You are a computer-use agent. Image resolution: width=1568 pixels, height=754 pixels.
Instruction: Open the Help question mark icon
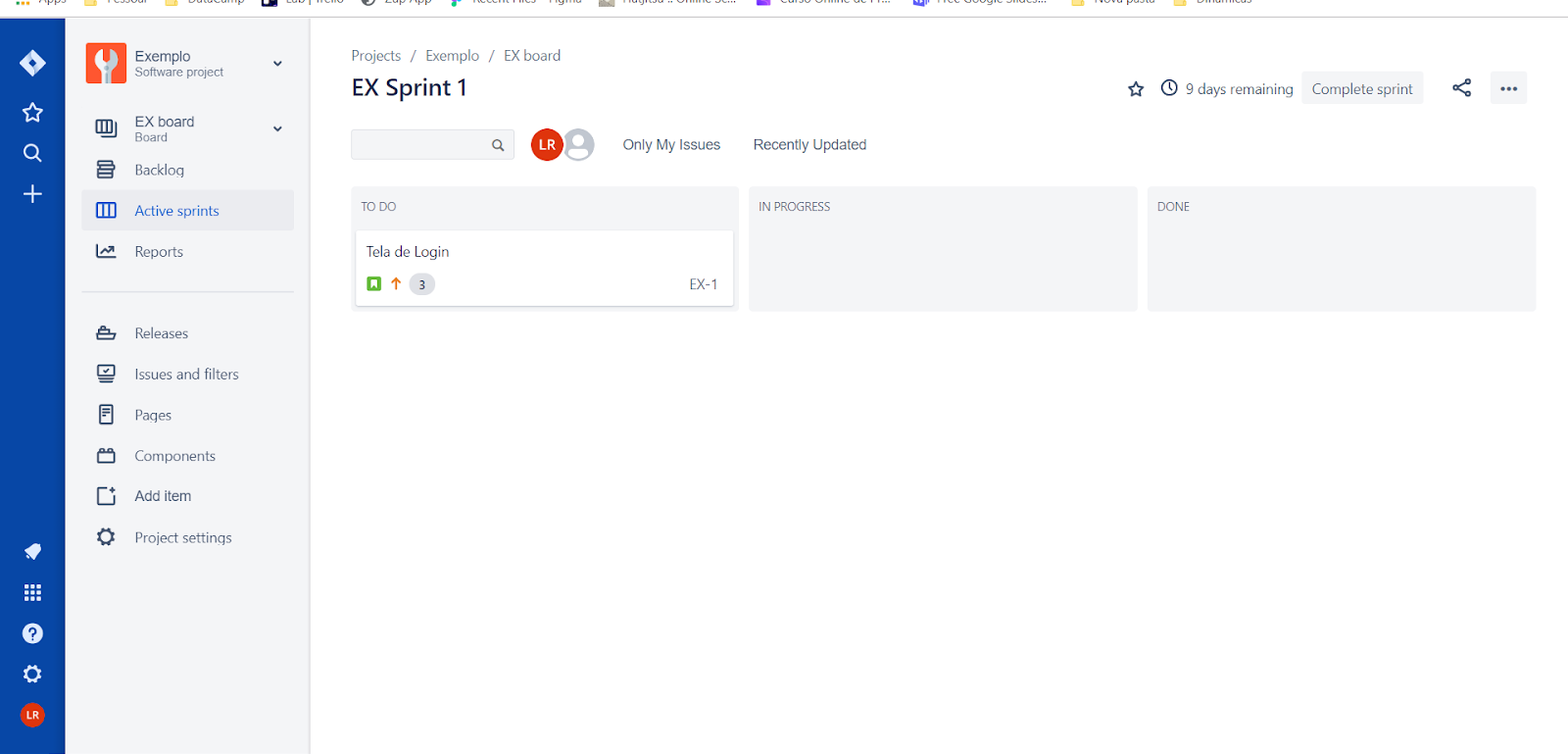pyautogui.click(x=32, y=633)
